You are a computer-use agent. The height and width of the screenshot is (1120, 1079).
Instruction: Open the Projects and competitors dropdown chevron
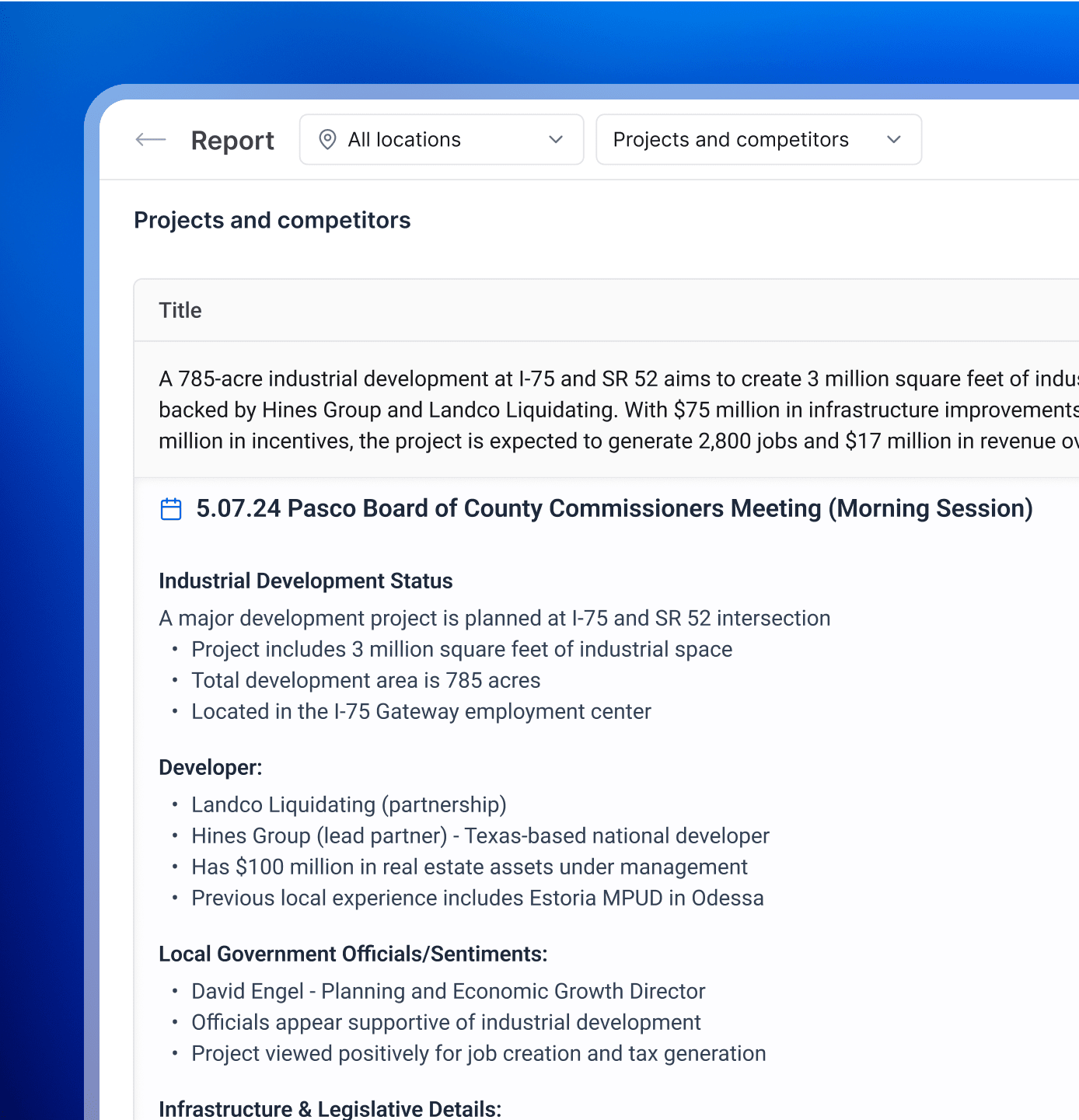pos(894,140)
